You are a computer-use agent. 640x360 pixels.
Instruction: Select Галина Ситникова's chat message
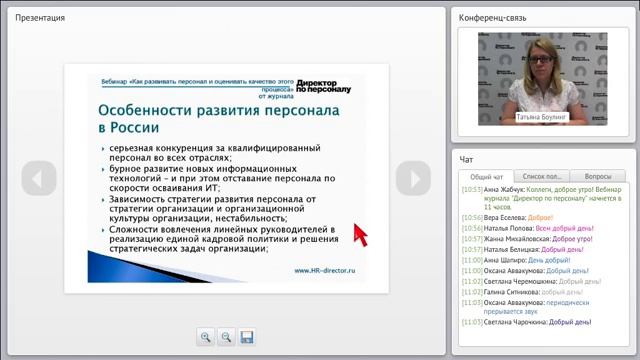point(522,292)
